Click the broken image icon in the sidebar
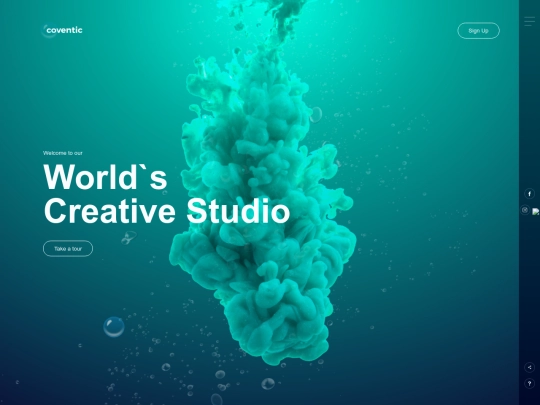Screen dimensions: 540x405 click(x=536, y=212)
